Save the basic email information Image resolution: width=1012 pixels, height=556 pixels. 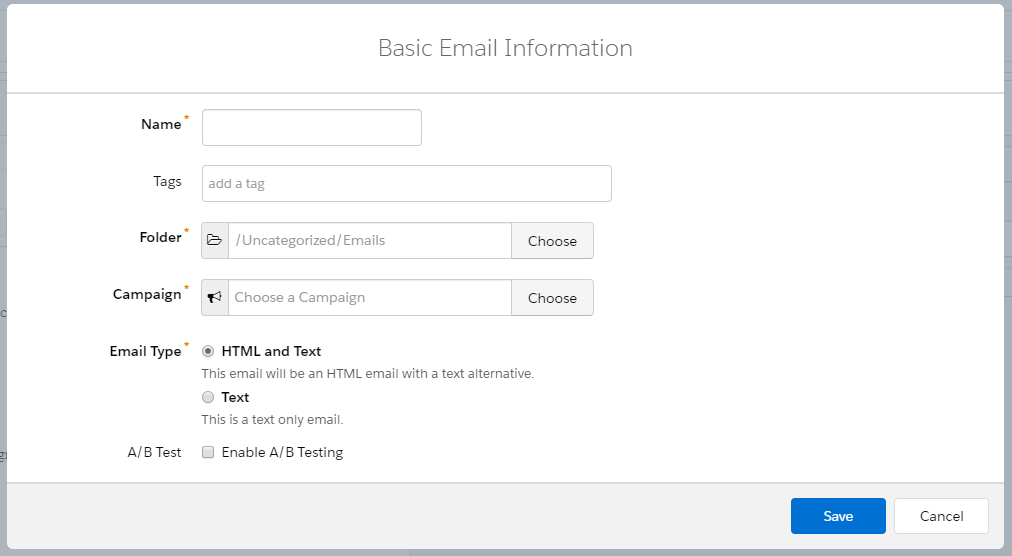pyautogui.click(x=838, y=516)
